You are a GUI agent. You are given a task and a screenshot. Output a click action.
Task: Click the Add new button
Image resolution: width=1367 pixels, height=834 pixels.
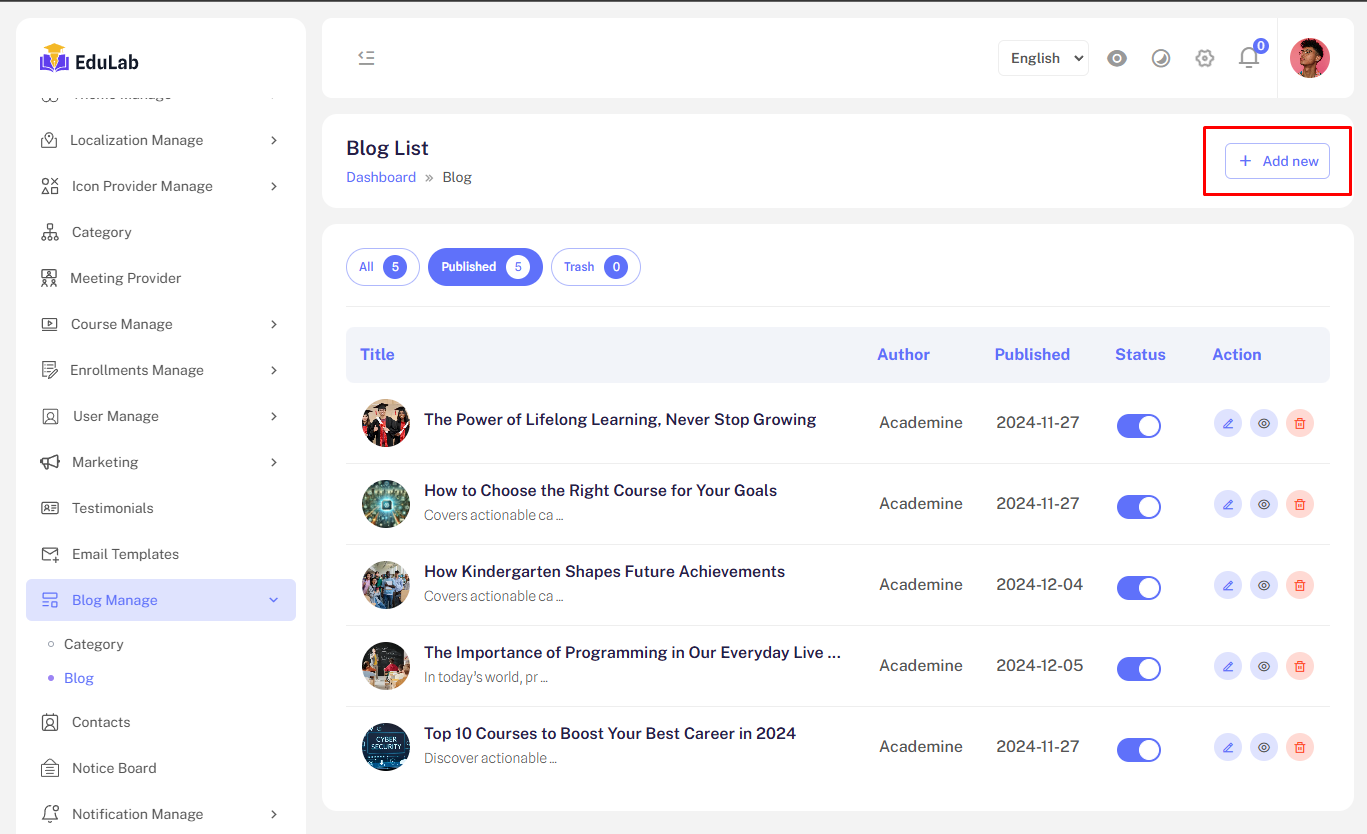tap(1277, 161)
